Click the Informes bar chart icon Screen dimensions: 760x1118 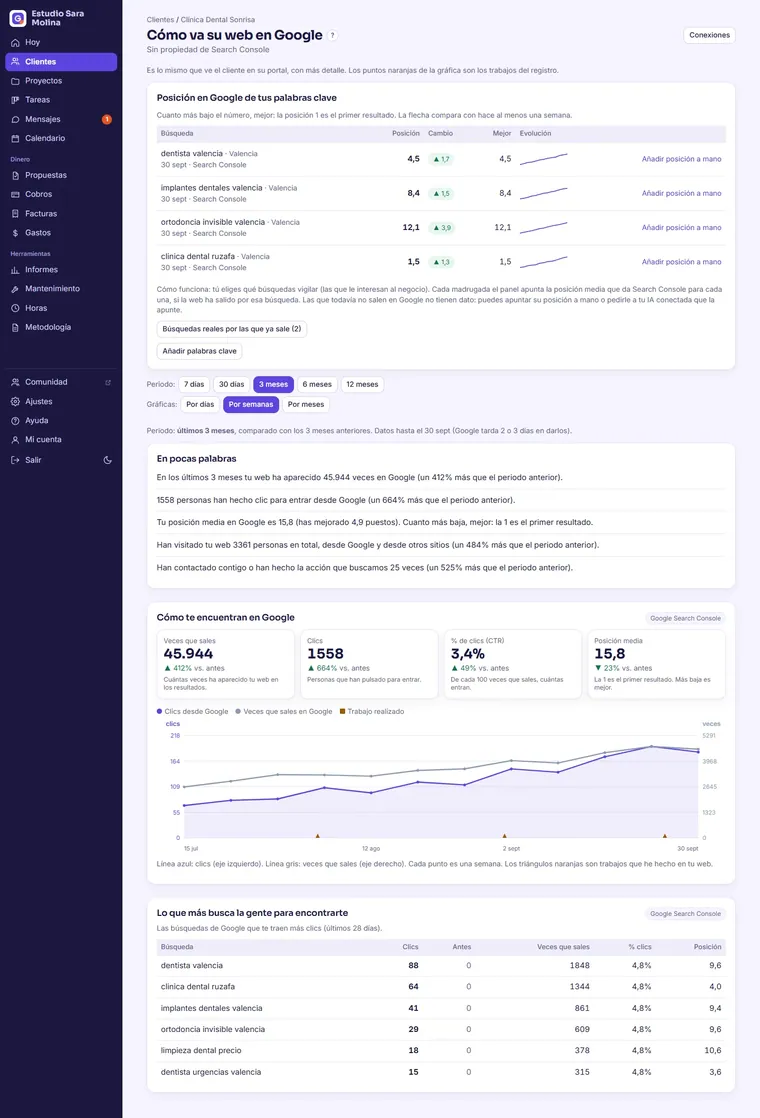coord(15,270)
